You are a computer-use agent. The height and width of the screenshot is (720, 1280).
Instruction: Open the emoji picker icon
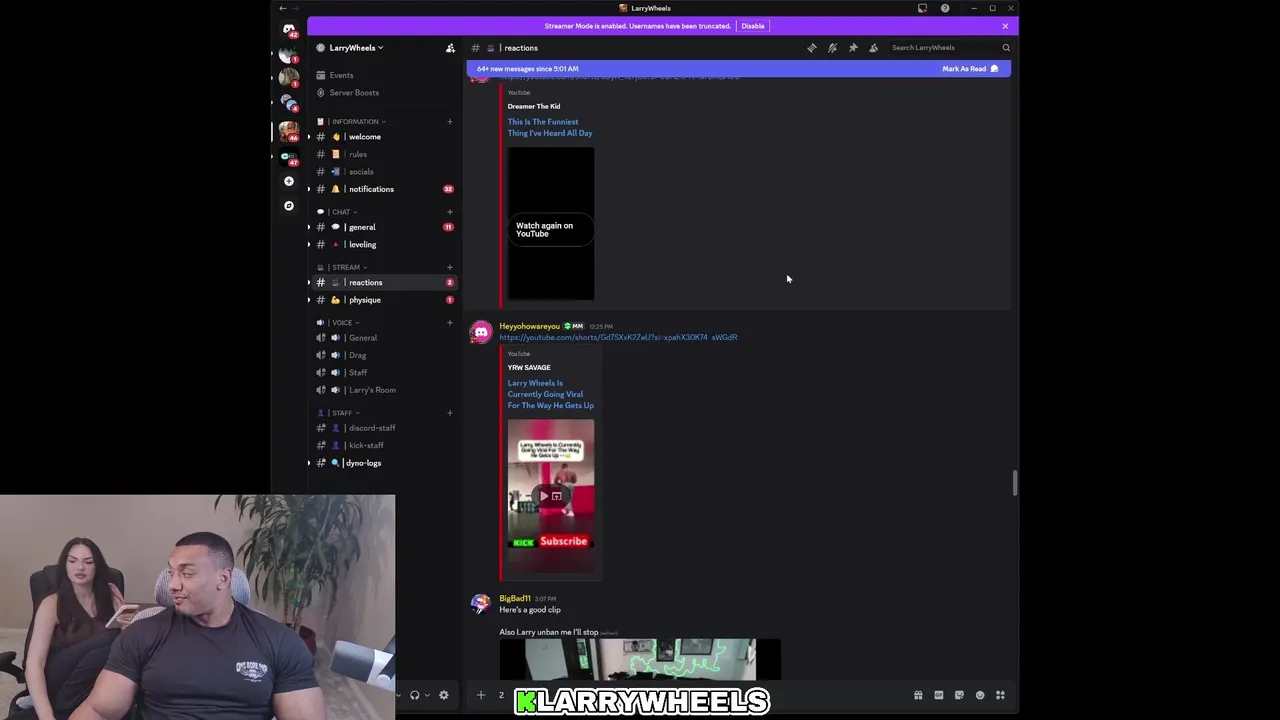[x=980, y=695]
